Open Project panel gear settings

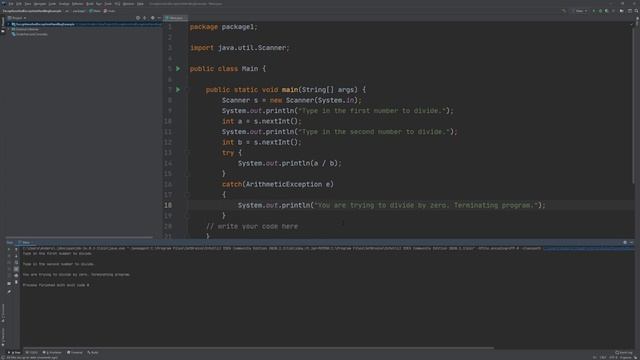click(x=153, y=18)
